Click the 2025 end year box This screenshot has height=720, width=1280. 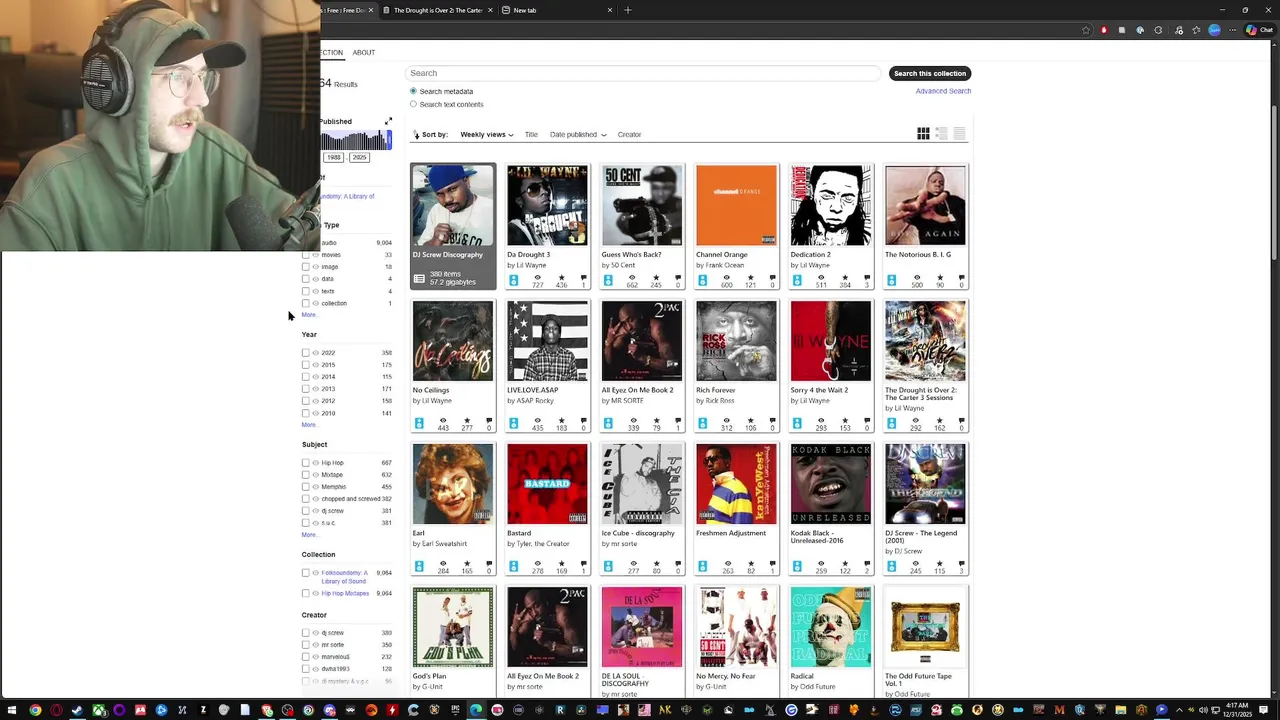(x=359, y=157)
